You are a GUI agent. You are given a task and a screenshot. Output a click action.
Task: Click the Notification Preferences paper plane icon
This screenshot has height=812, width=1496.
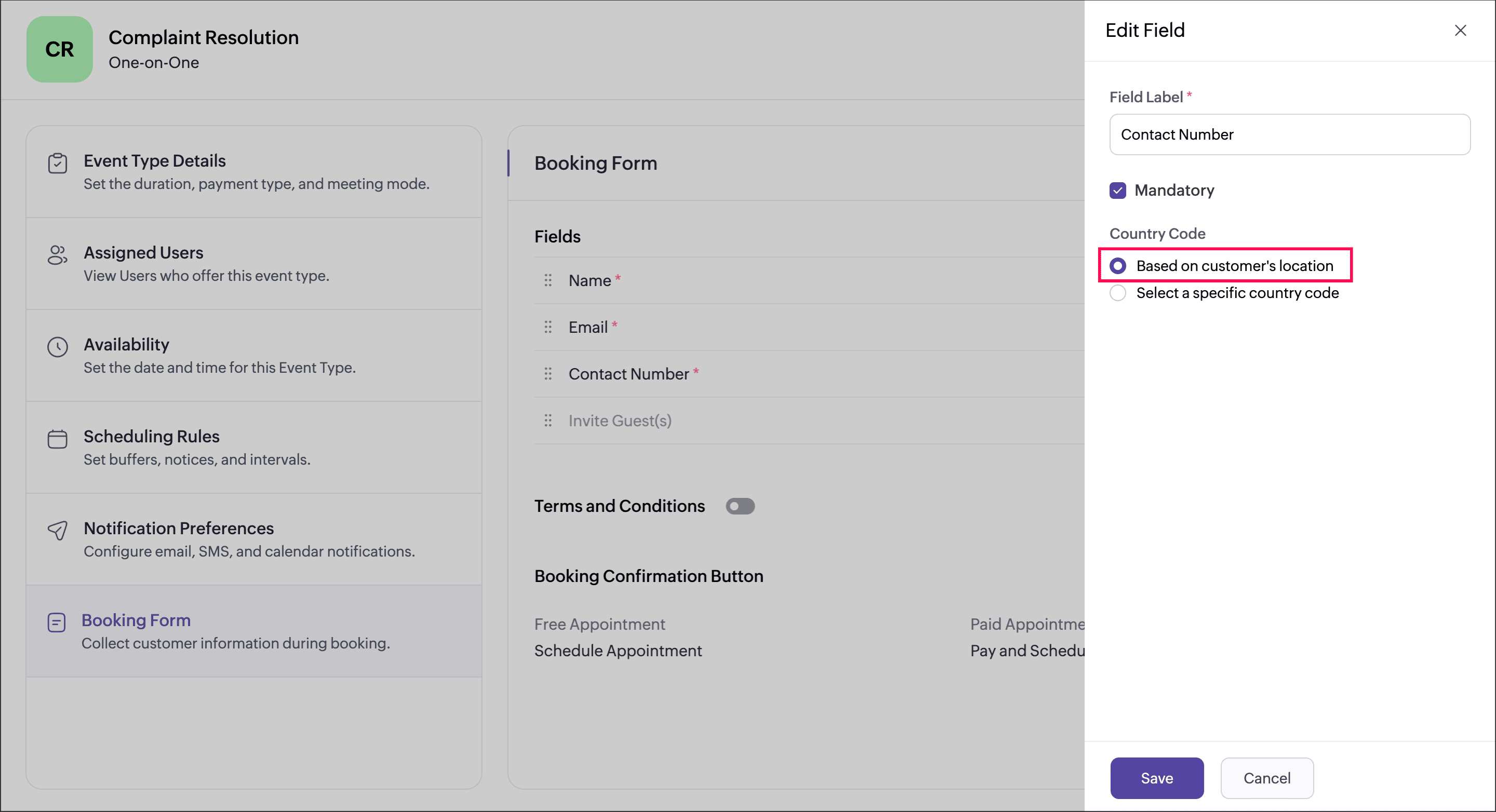(x=58, y=530)
